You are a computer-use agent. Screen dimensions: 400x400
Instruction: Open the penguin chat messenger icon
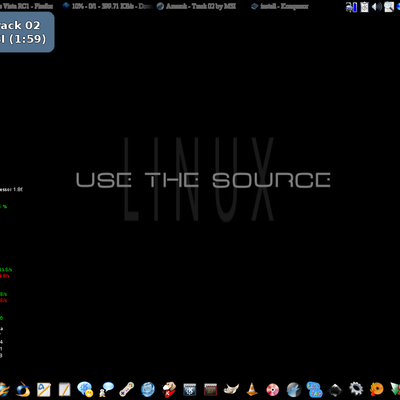(x=106, y=389)
